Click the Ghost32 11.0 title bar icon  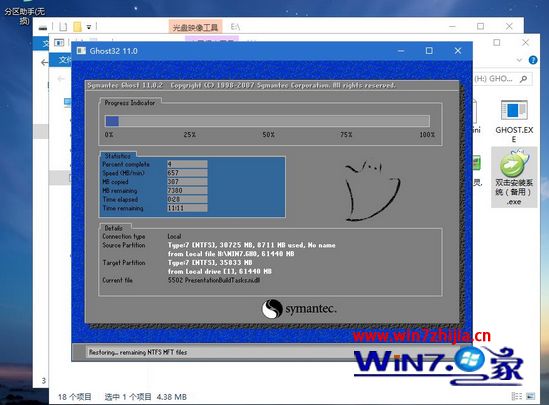click(x=81, y=51)
